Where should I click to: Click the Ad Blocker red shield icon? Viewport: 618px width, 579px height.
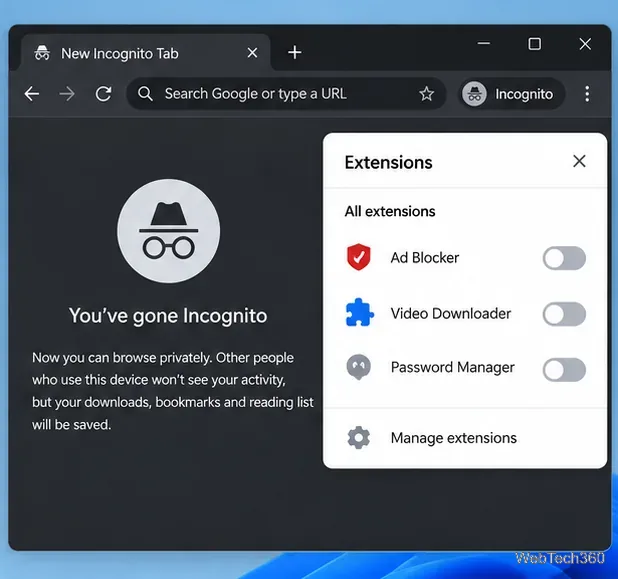tap(359, 257)
